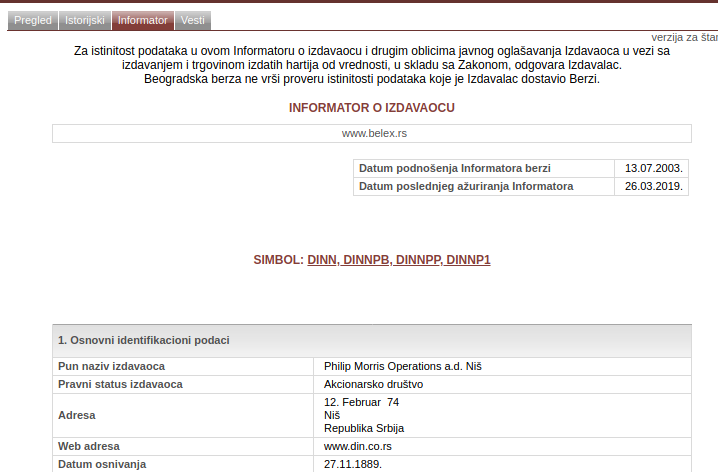Select the 'Republika Srbija' address line

pyautogui.click(x=364, y=429)
